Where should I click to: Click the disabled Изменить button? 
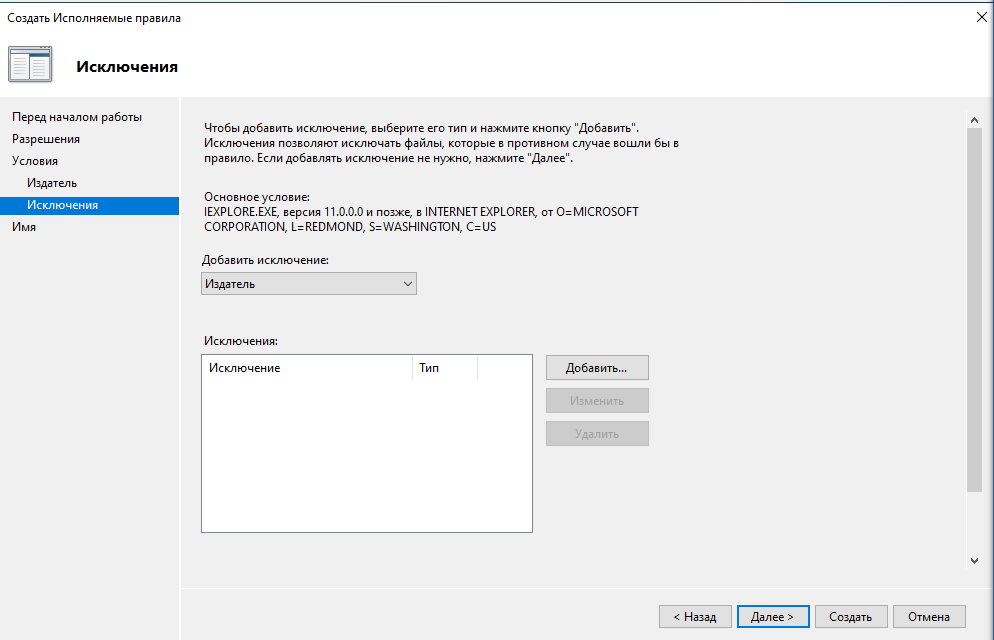597,400
